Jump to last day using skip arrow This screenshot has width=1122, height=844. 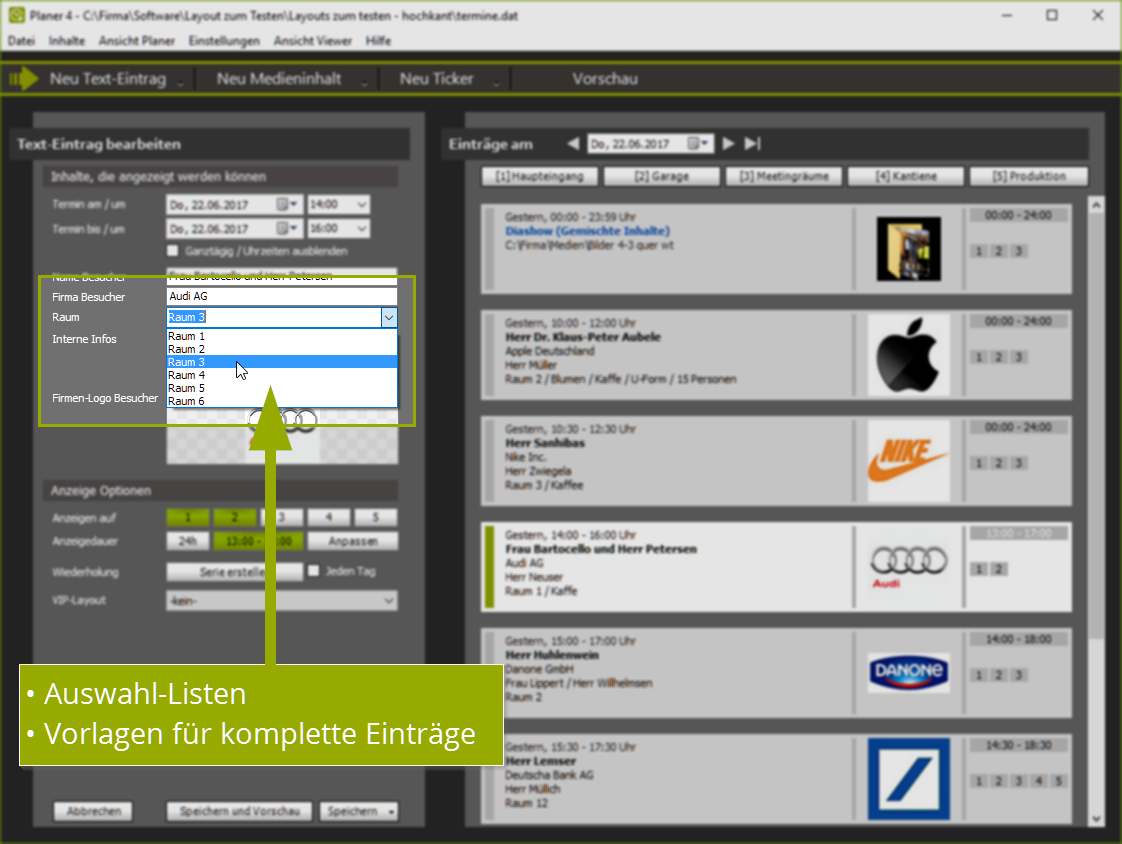750,143
